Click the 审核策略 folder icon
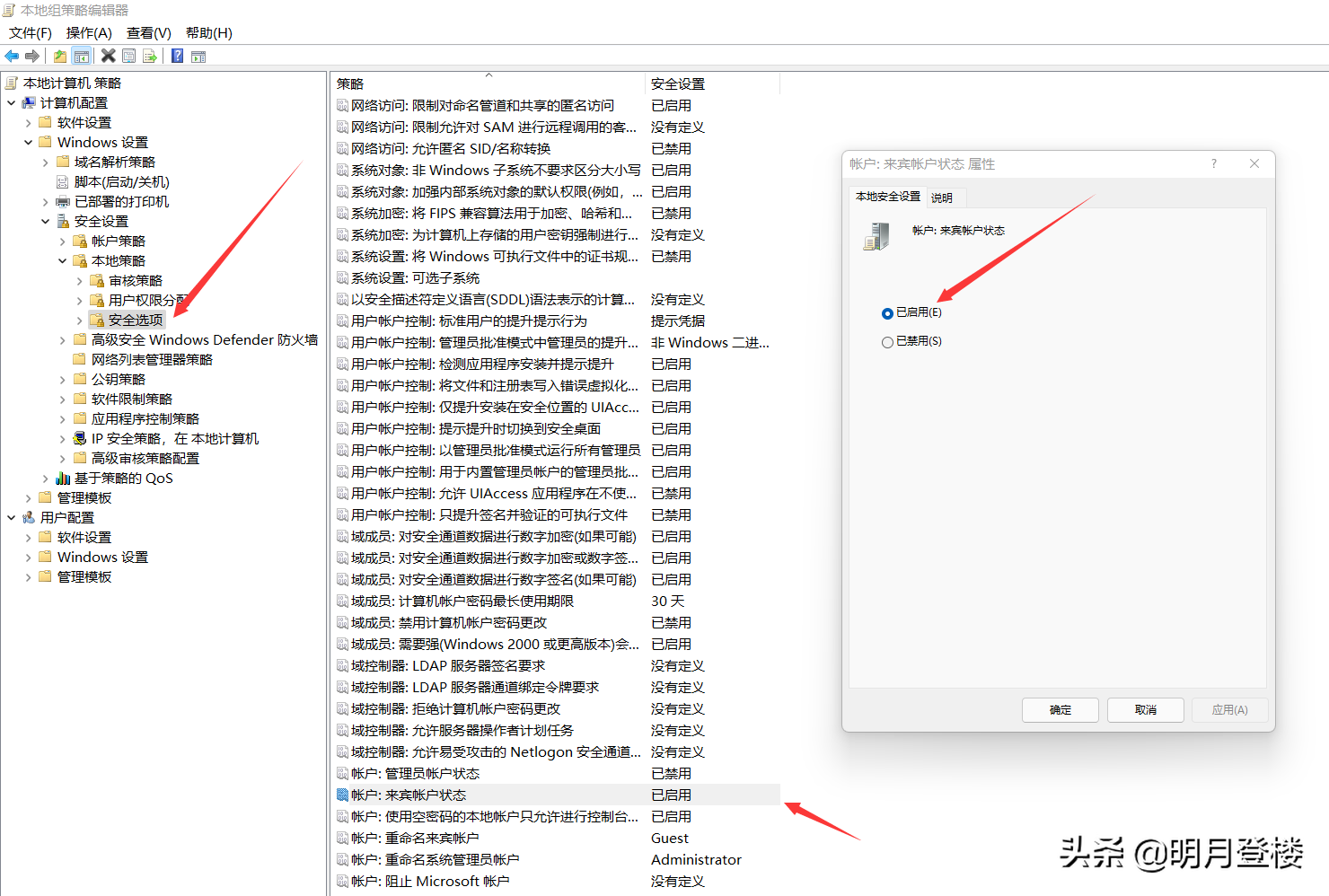The image size is (1329, 896). (x=97, y=280)
